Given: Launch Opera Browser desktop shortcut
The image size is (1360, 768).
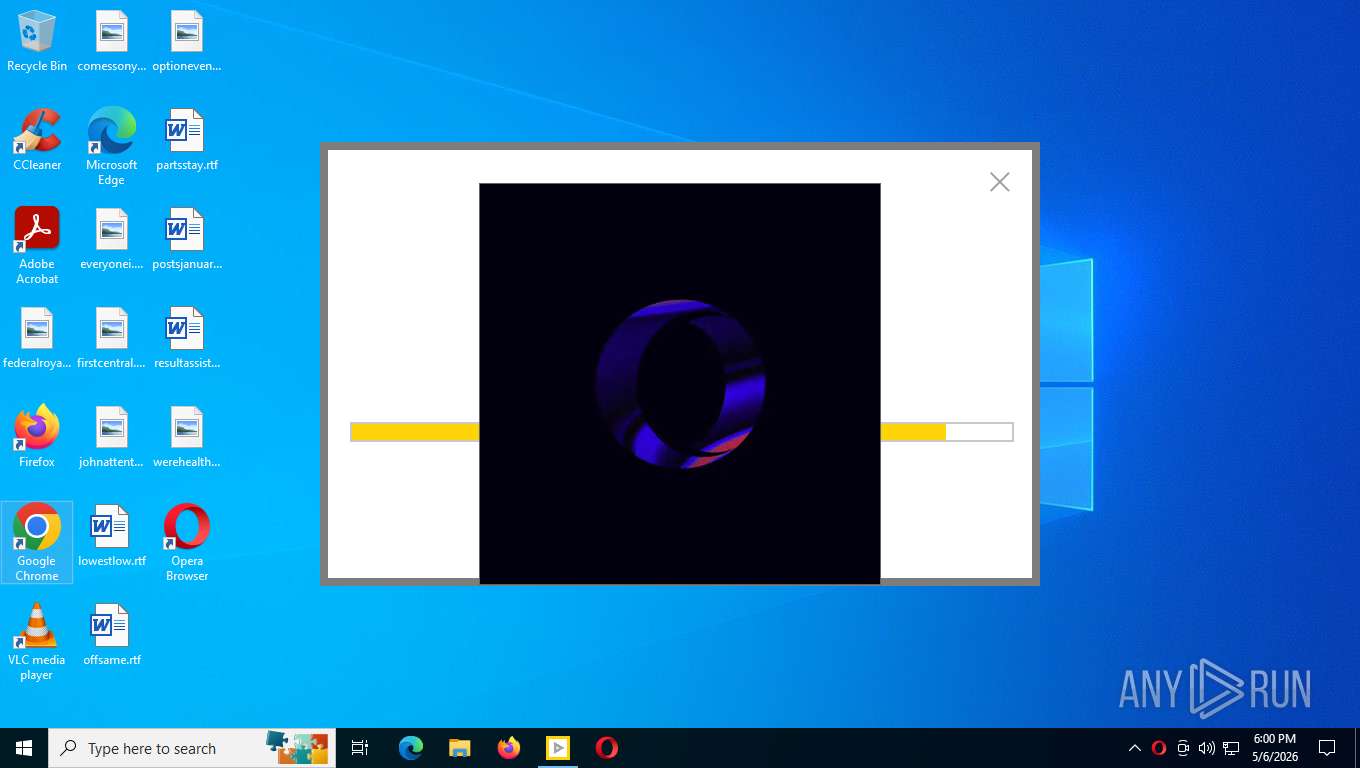Looking at the screenshot, I should 187,542.
